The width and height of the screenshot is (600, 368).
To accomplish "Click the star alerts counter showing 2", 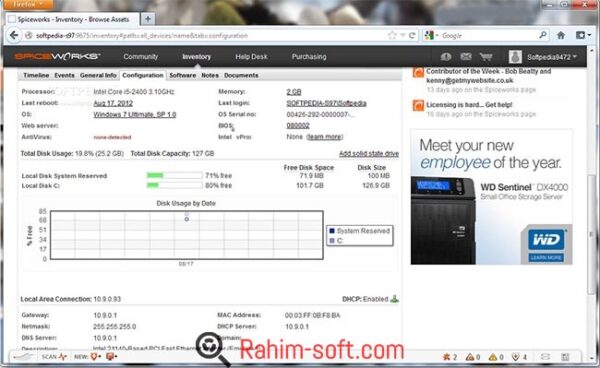I will point(450,357).
